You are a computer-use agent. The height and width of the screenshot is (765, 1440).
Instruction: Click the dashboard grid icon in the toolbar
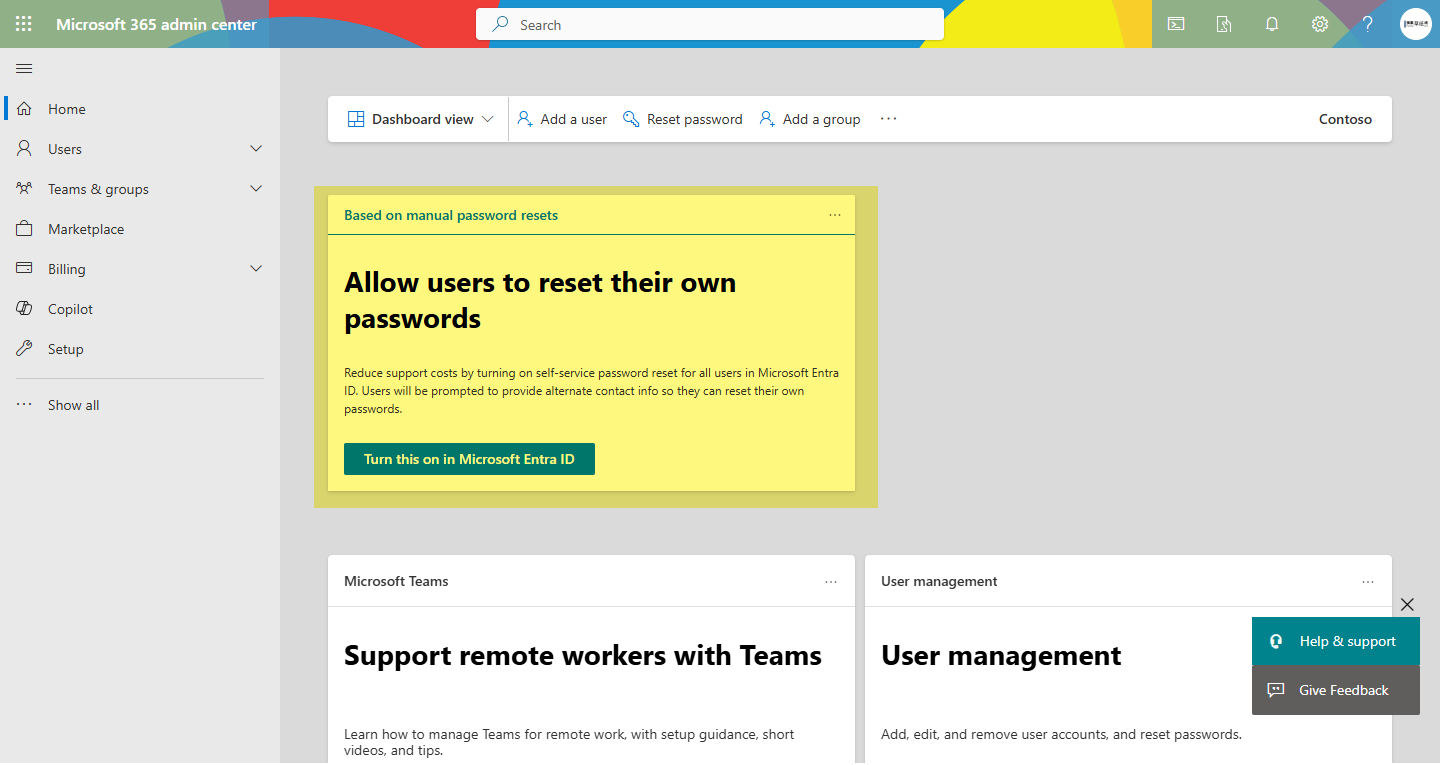[356, 119]
